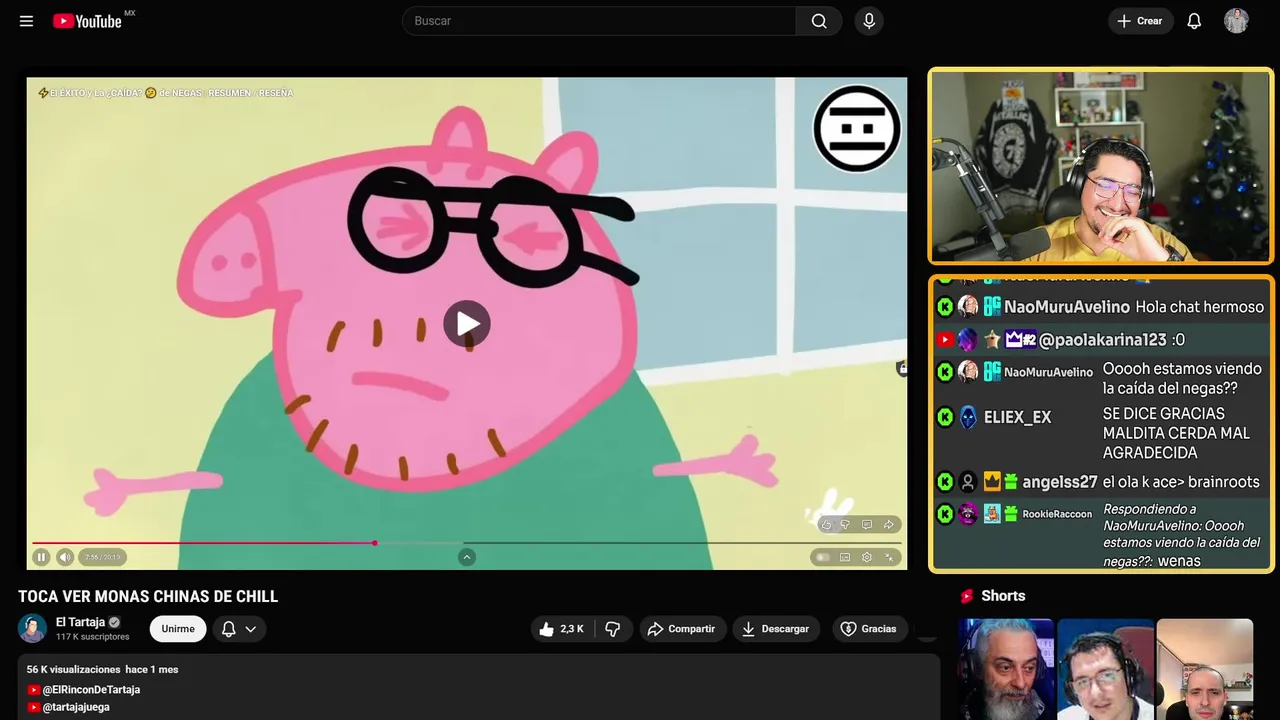Screen dimensions: 1280x720
Task: Open the YouTube hamburger guide menu
Action: pyautogui.click(x=26, y=21)
